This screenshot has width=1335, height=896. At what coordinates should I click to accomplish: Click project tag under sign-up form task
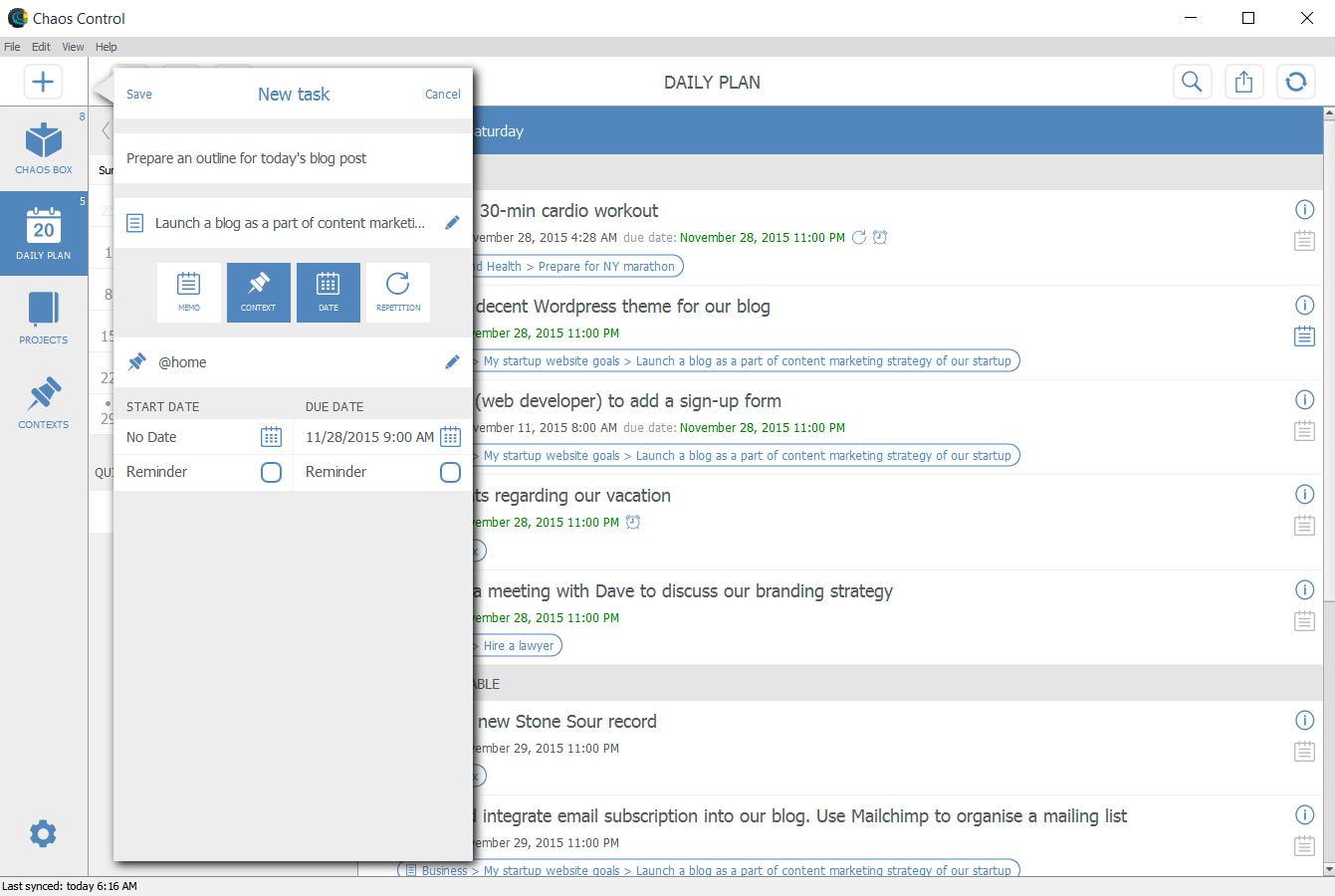tap(747, 456)
